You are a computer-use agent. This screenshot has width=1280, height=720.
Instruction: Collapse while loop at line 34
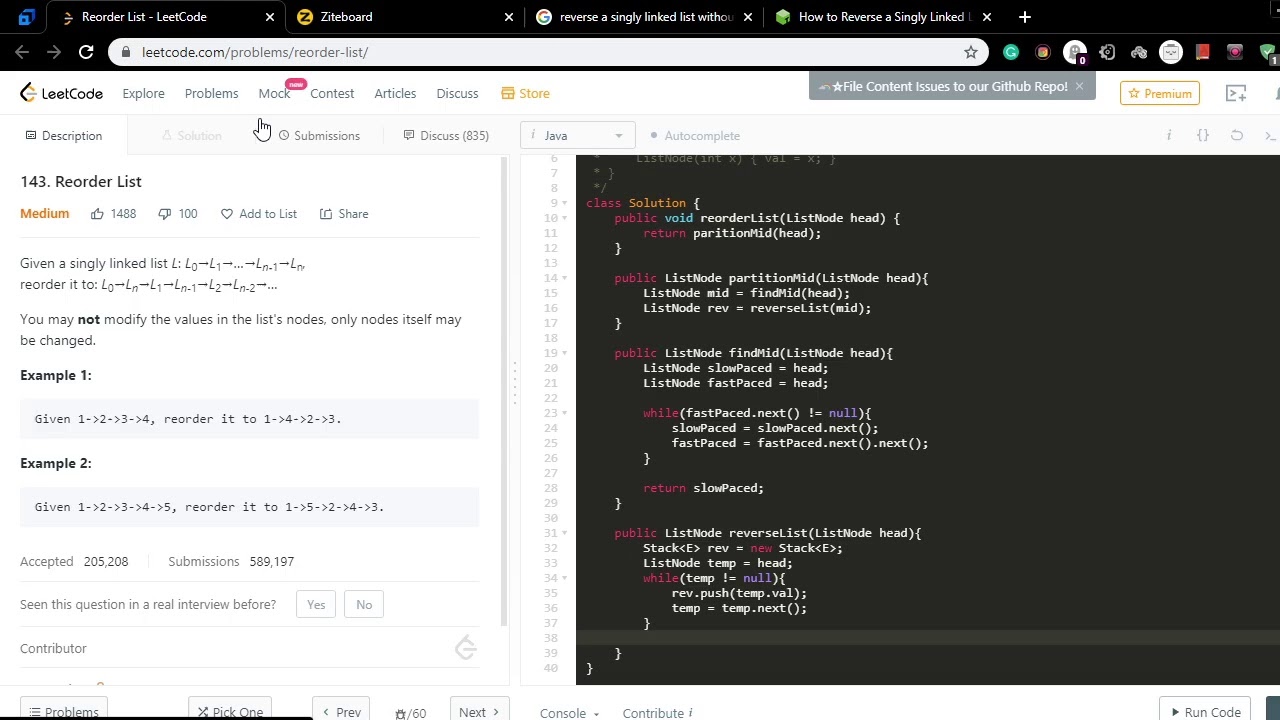566,578
